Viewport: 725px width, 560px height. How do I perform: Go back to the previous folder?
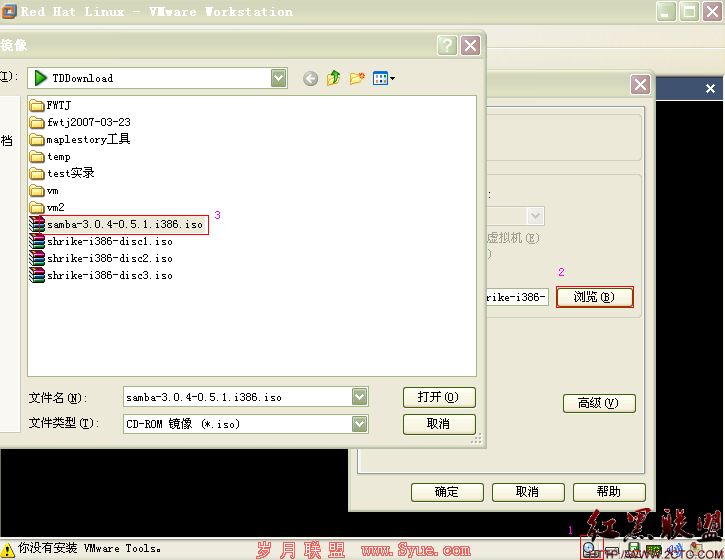coord(310,79)
